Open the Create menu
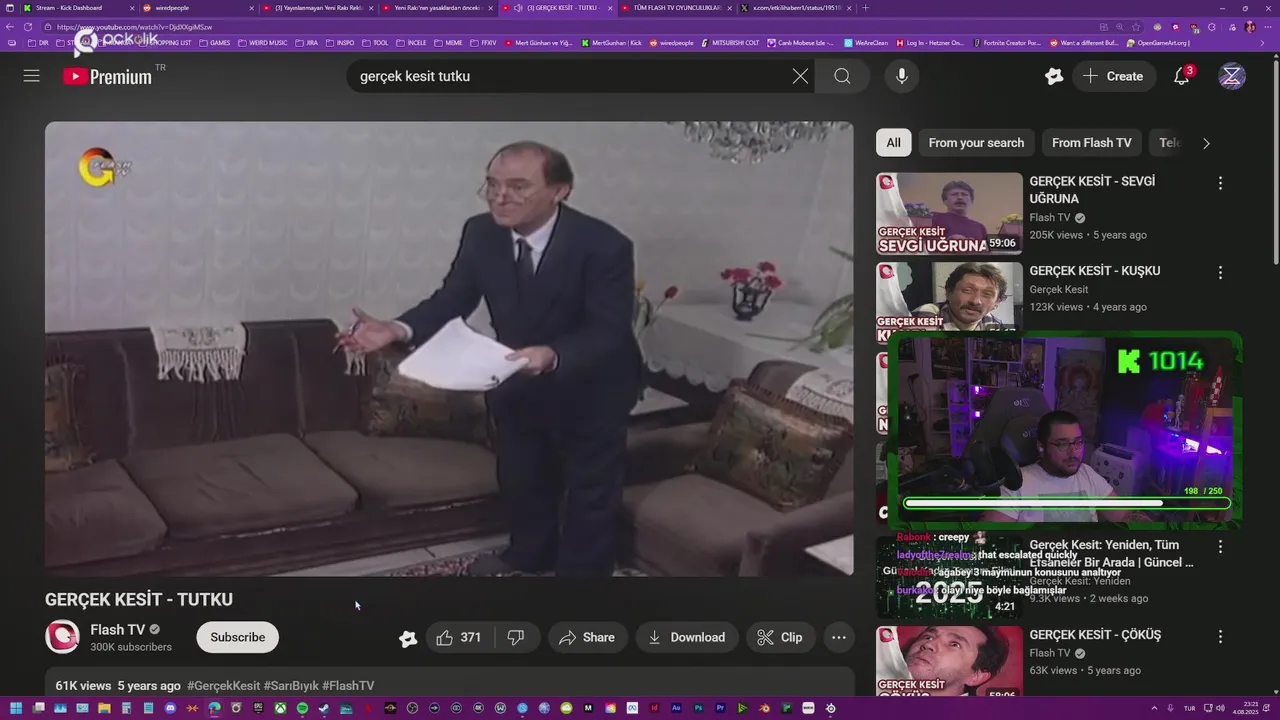Screen dimensions: 1280x720 [1114, 76]
